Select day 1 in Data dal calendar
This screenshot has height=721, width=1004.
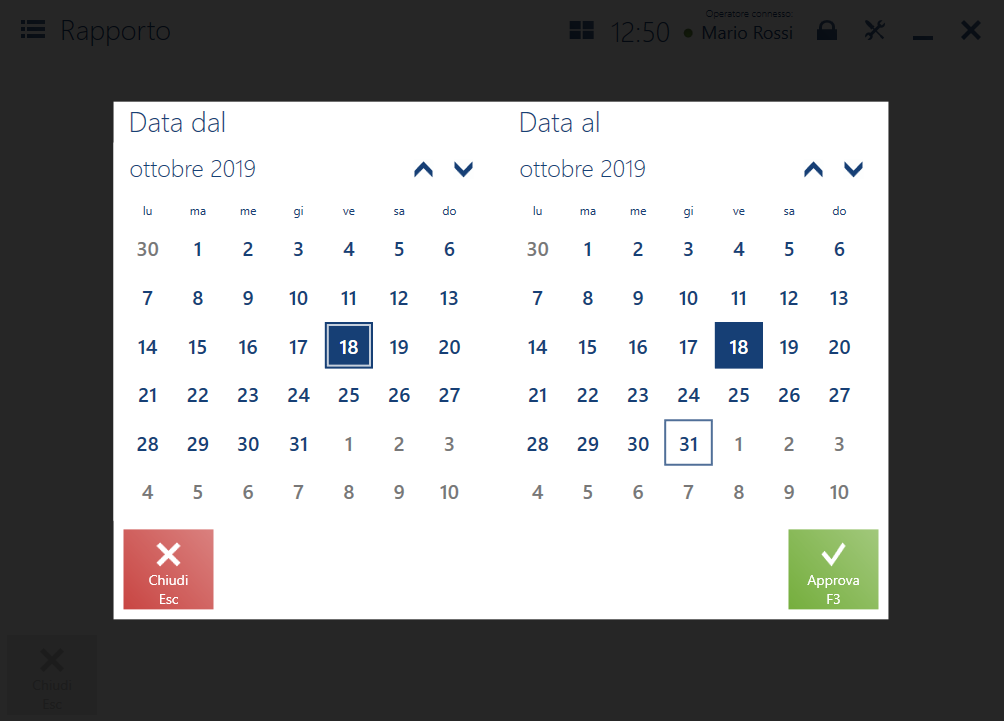pos(198,249)
